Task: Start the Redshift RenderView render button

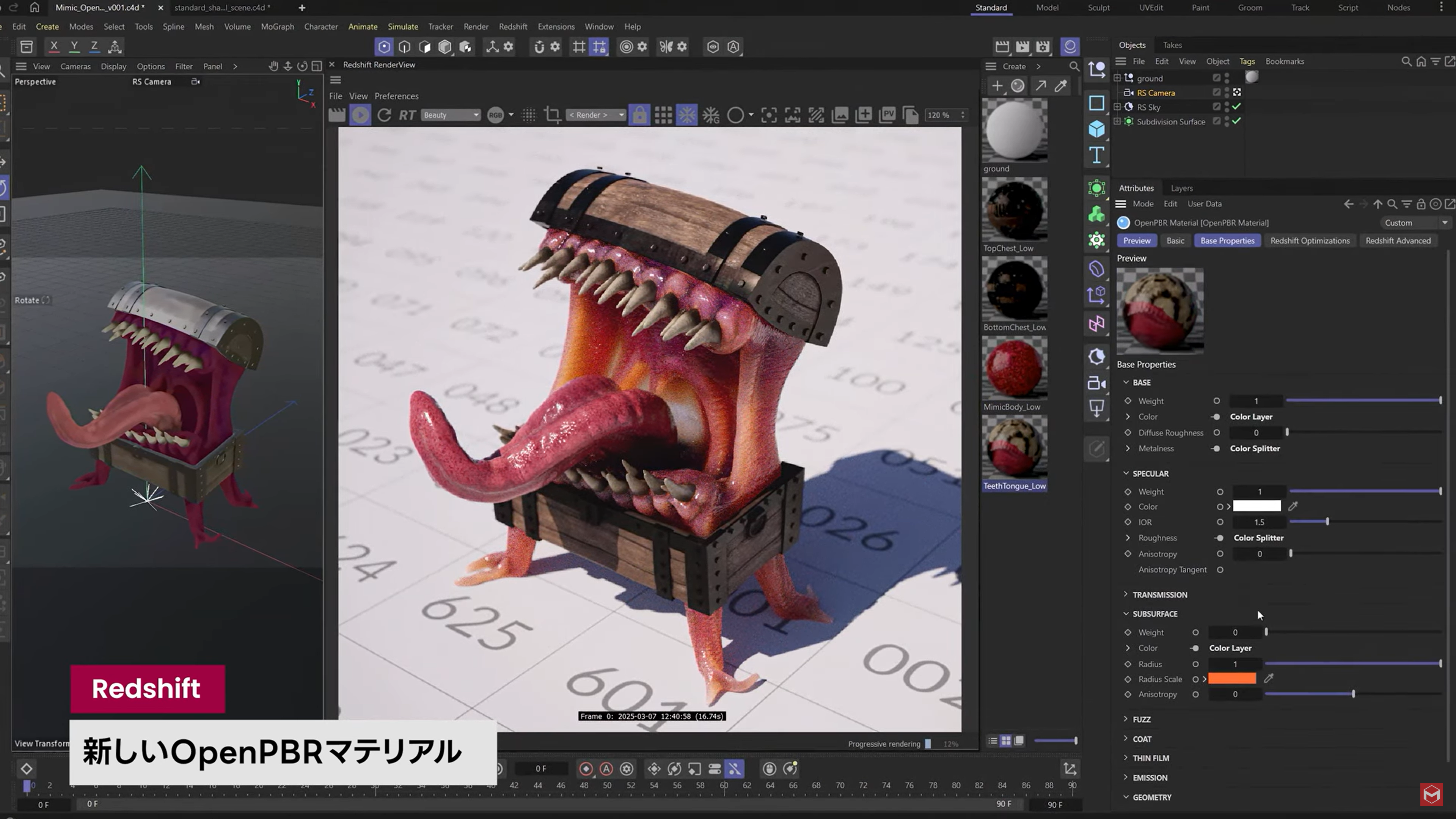Action: 360,115
